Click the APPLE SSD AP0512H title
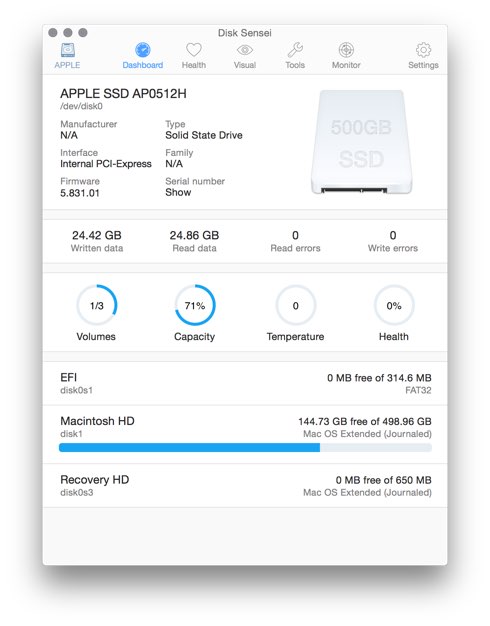Viewport: 490px width, 626px height. [123, 94]
